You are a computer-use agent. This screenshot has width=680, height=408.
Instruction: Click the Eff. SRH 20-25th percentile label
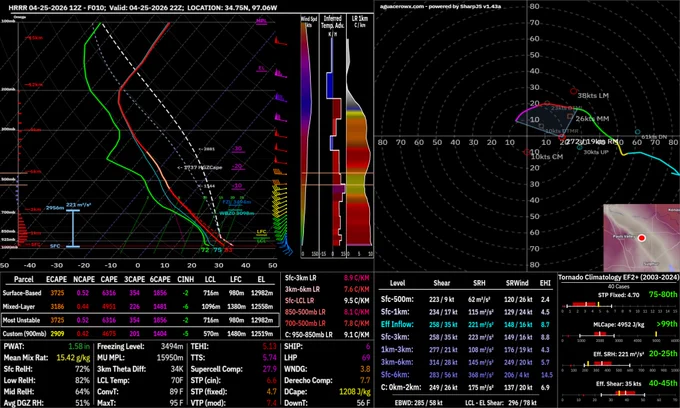[x=663, y=354]
